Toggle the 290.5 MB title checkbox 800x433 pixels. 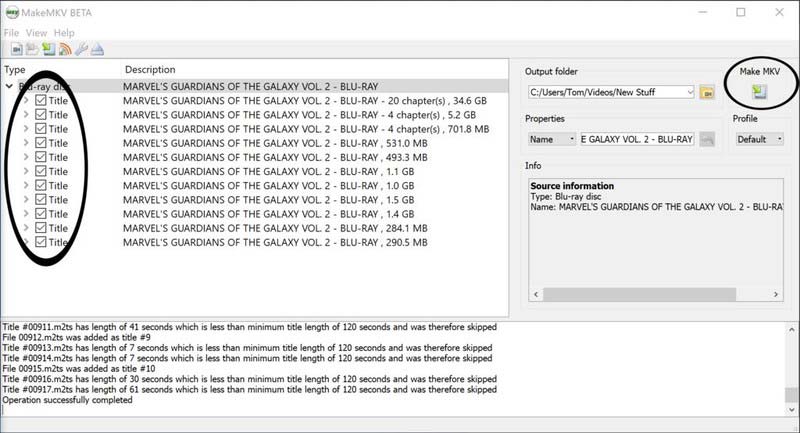coord(40,242)
